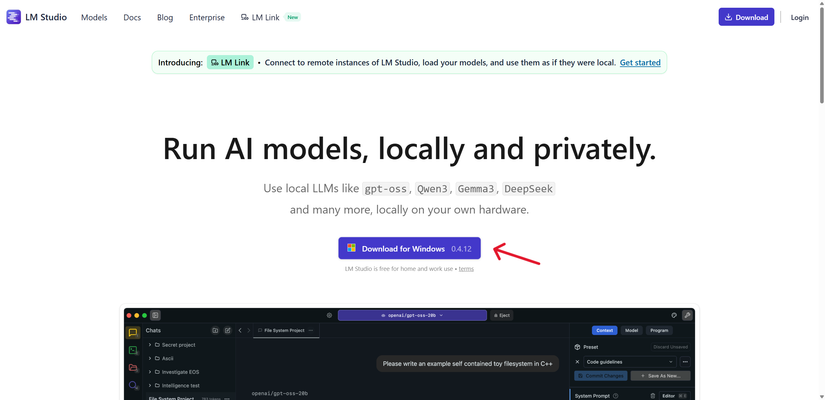This screenshot has width=825, height=400.
Task: Switch to the Model tab
Action: [631, 331]
